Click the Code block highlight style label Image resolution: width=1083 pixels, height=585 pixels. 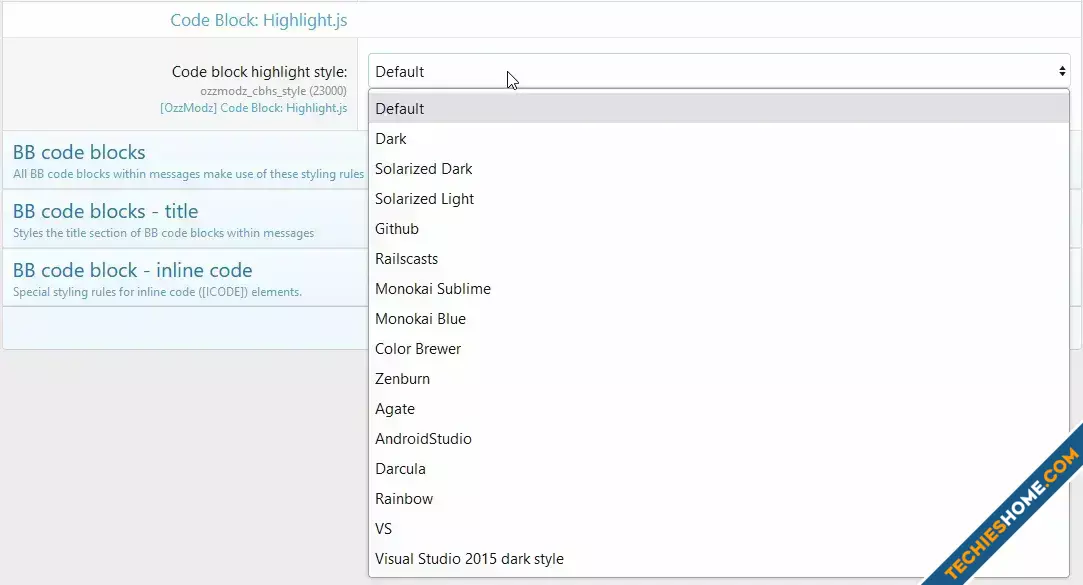coord(260,72)
